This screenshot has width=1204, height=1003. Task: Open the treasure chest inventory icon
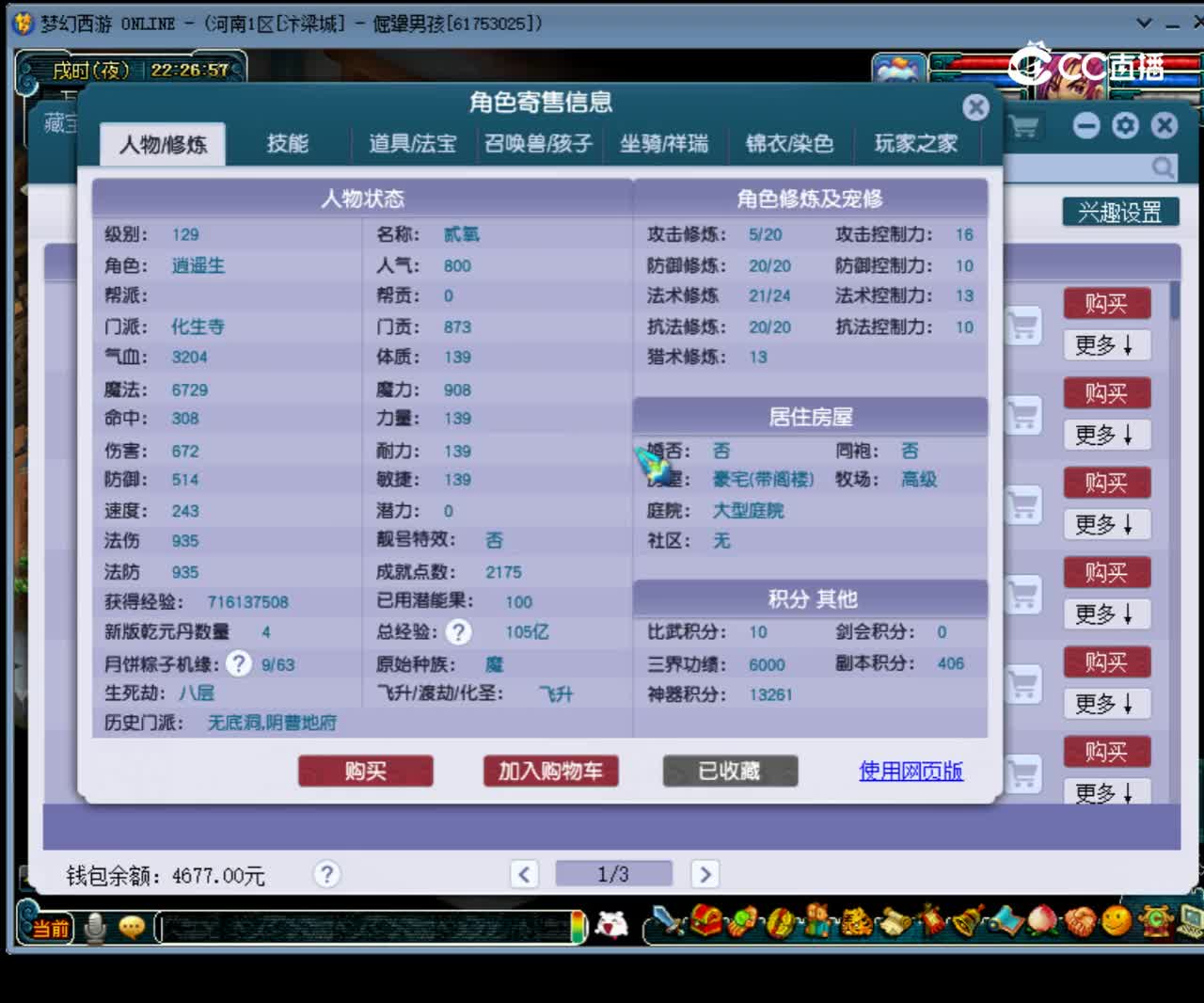[705, 920]
